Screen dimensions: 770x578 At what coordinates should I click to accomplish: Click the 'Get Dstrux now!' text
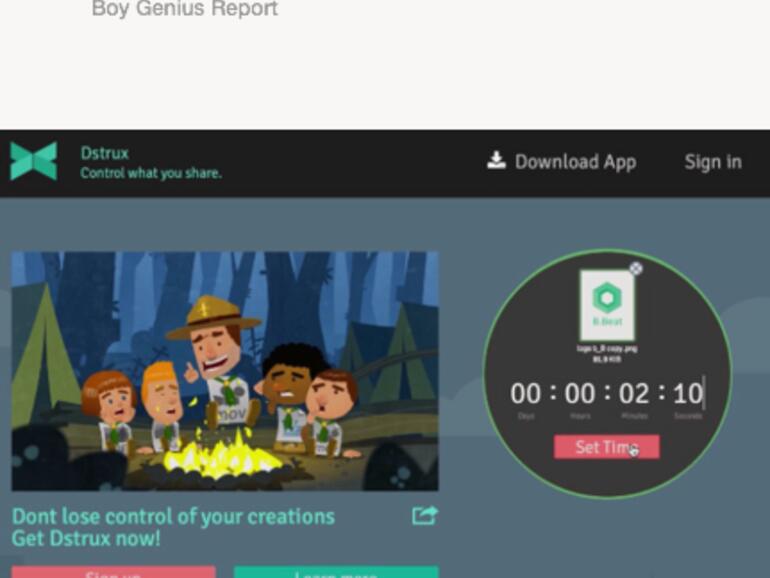pyautogui.click(x=86, y=538)
